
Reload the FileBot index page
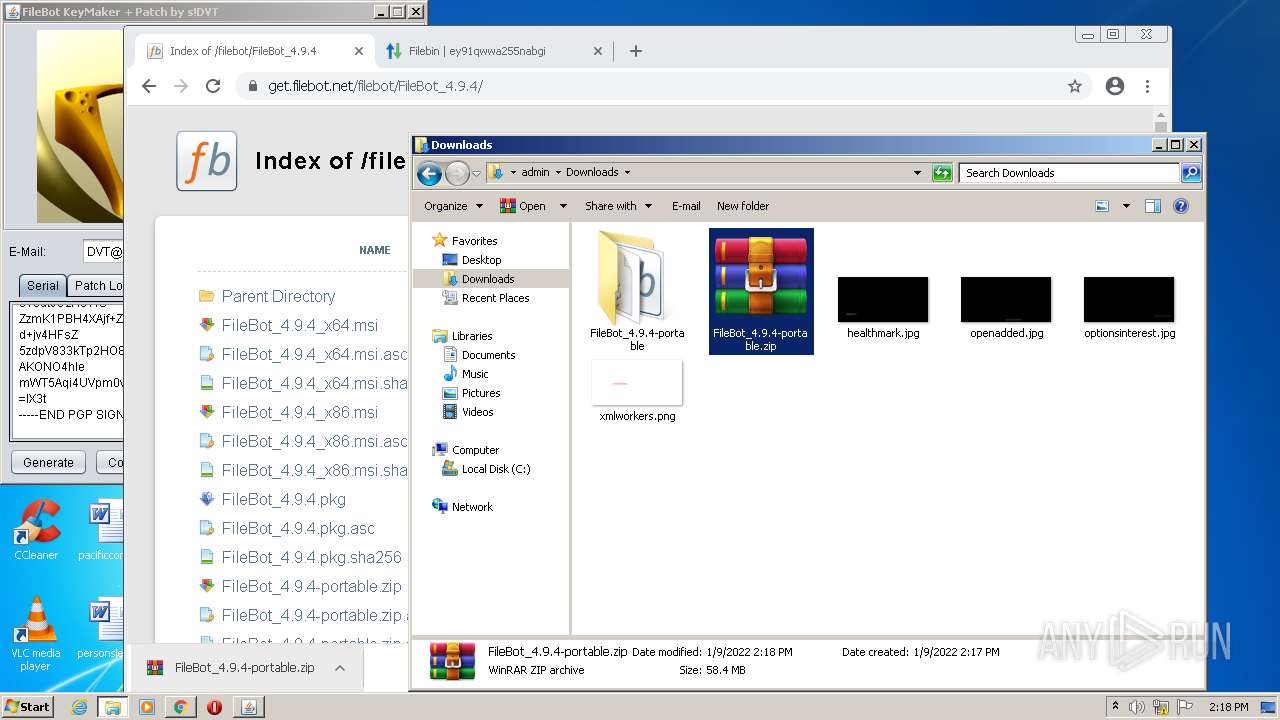click(x=213, y=86)
